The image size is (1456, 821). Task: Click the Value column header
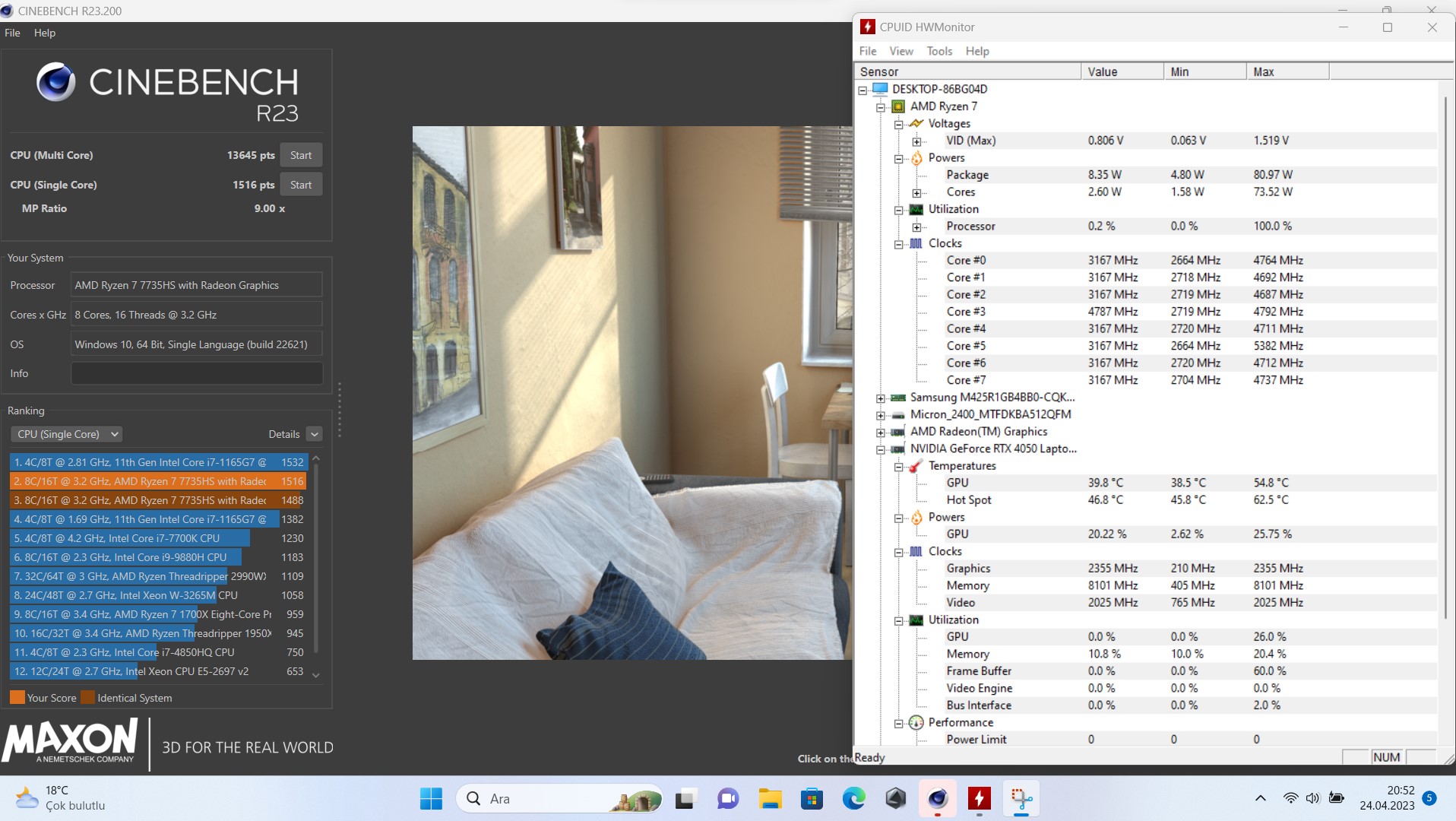1122,71
